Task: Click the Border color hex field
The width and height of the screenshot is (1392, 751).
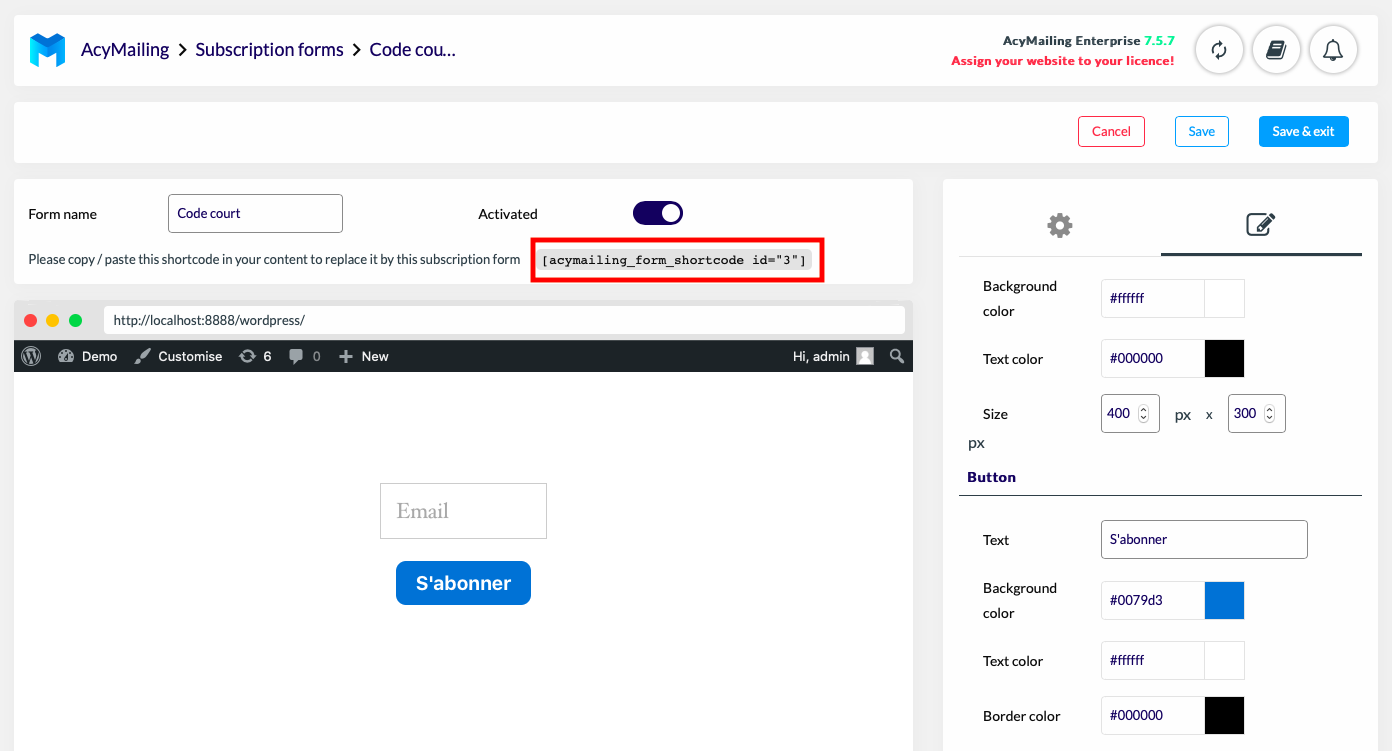Action: tap(1153, 715)
